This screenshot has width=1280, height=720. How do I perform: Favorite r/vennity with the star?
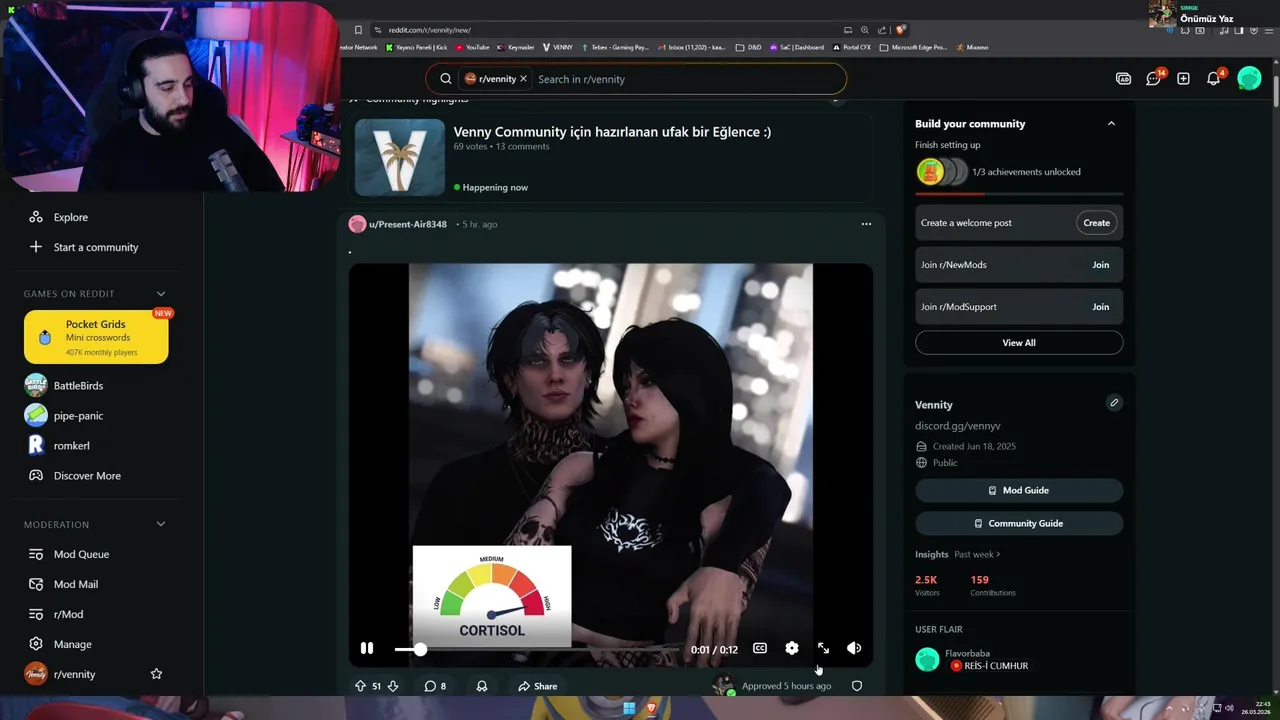pyautogui.click(x=156, y=674)
